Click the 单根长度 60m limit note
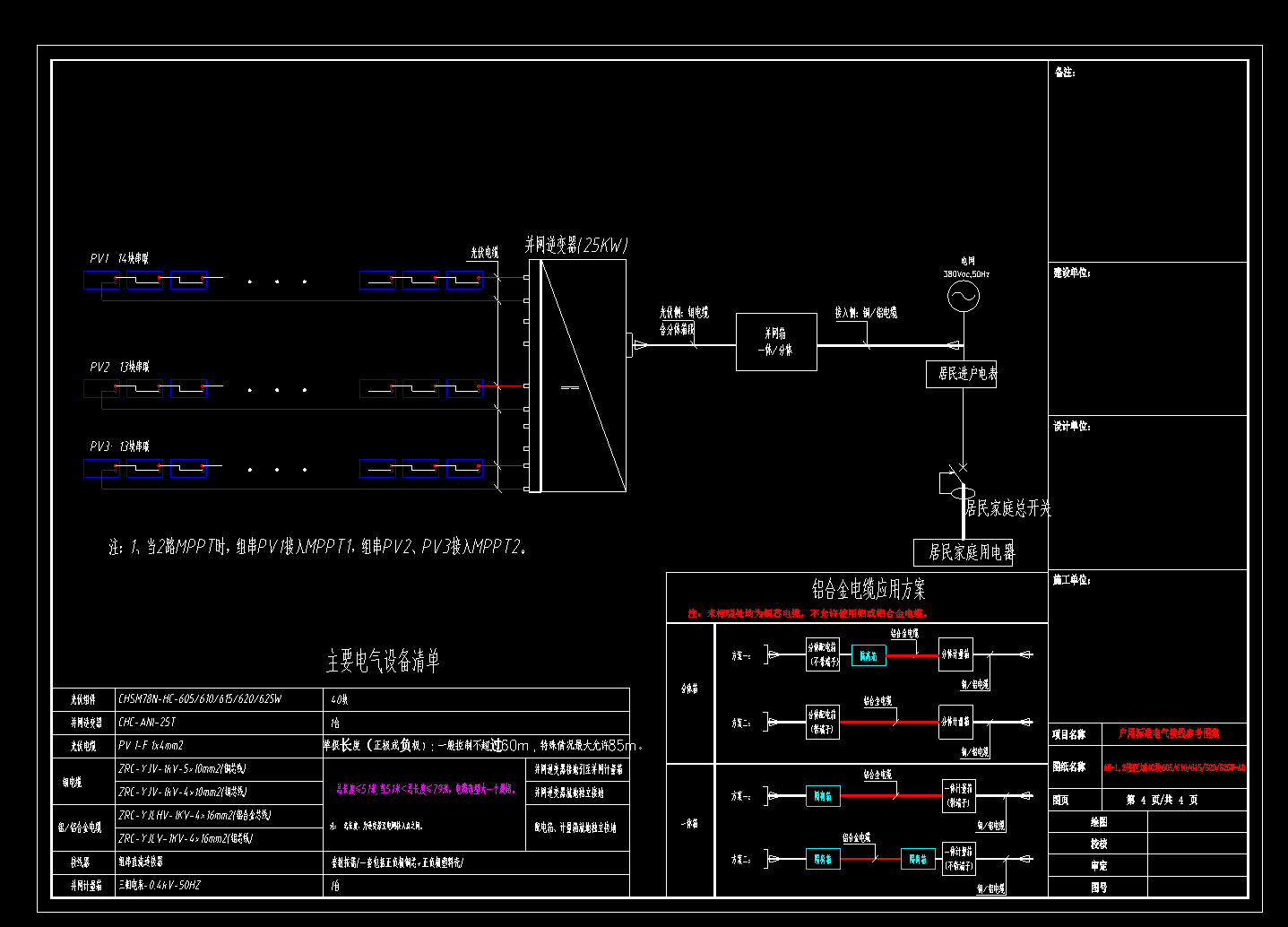Screen dimensions: 1288x927 pyautogui.click(x=484, y=746)
